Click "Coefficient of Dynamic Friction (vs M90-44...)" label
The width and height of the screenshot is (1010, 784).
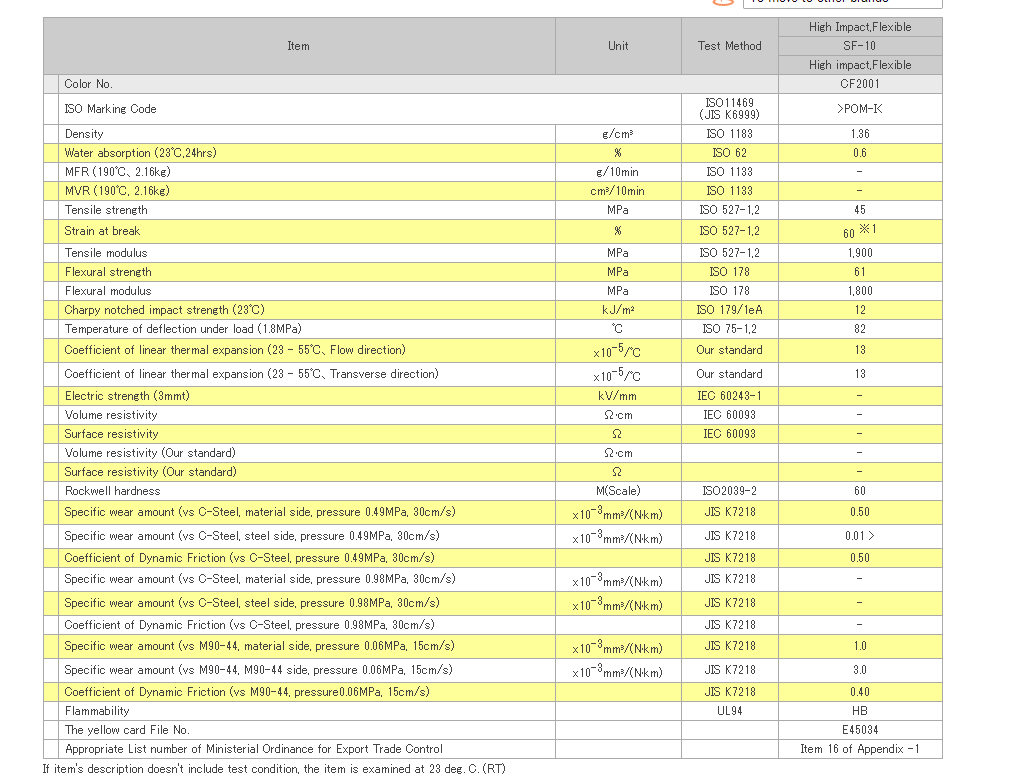[x=247, y=692]
